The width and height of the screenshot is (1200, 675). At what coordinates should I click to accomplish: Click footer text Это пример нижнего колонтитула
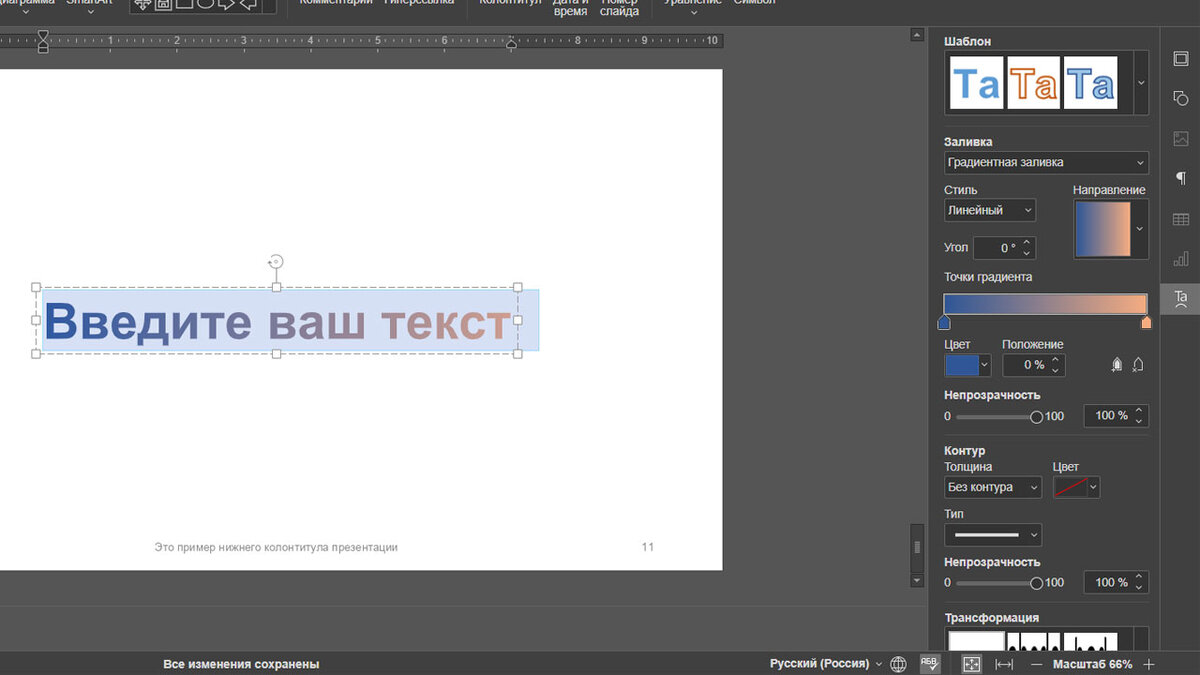click(276, 547)
